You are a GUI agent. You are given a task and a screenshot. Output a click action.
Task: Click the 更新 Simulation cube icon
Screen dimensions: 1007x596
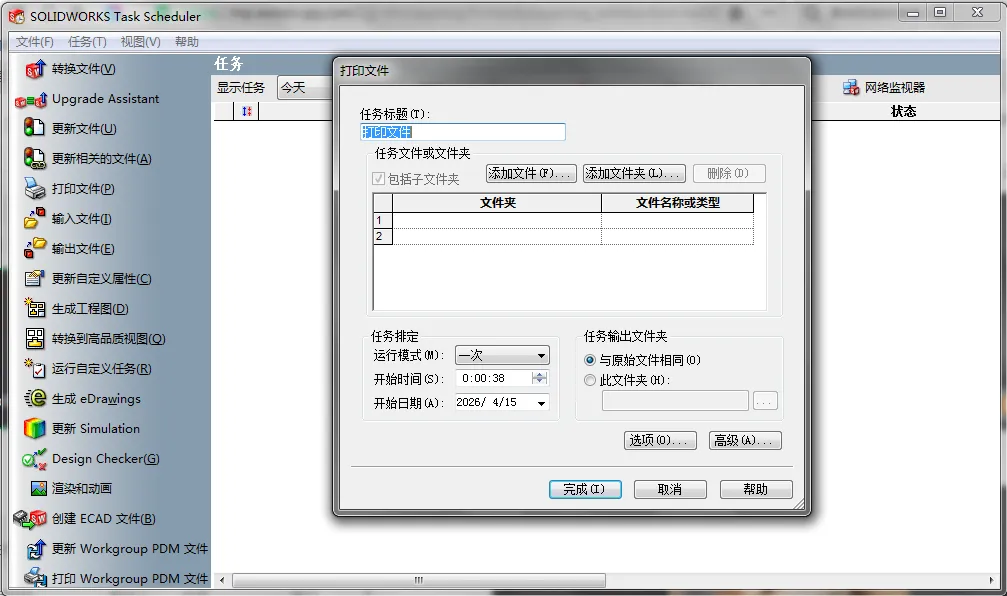pos(35,428)
